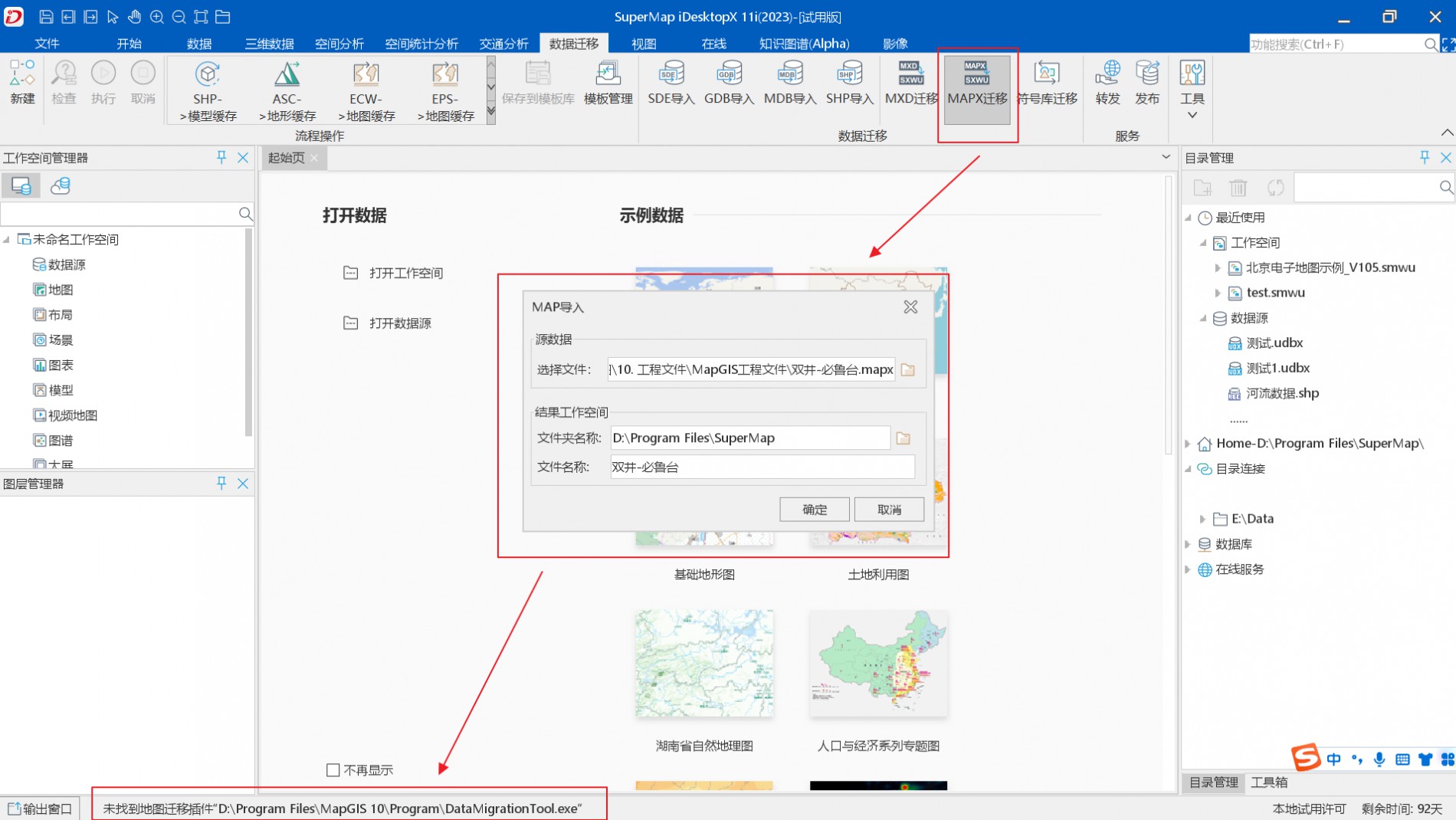Select the ASC->地形缓存 workflow tool
The image size is (1456, 820).
(x=287, y=91)
